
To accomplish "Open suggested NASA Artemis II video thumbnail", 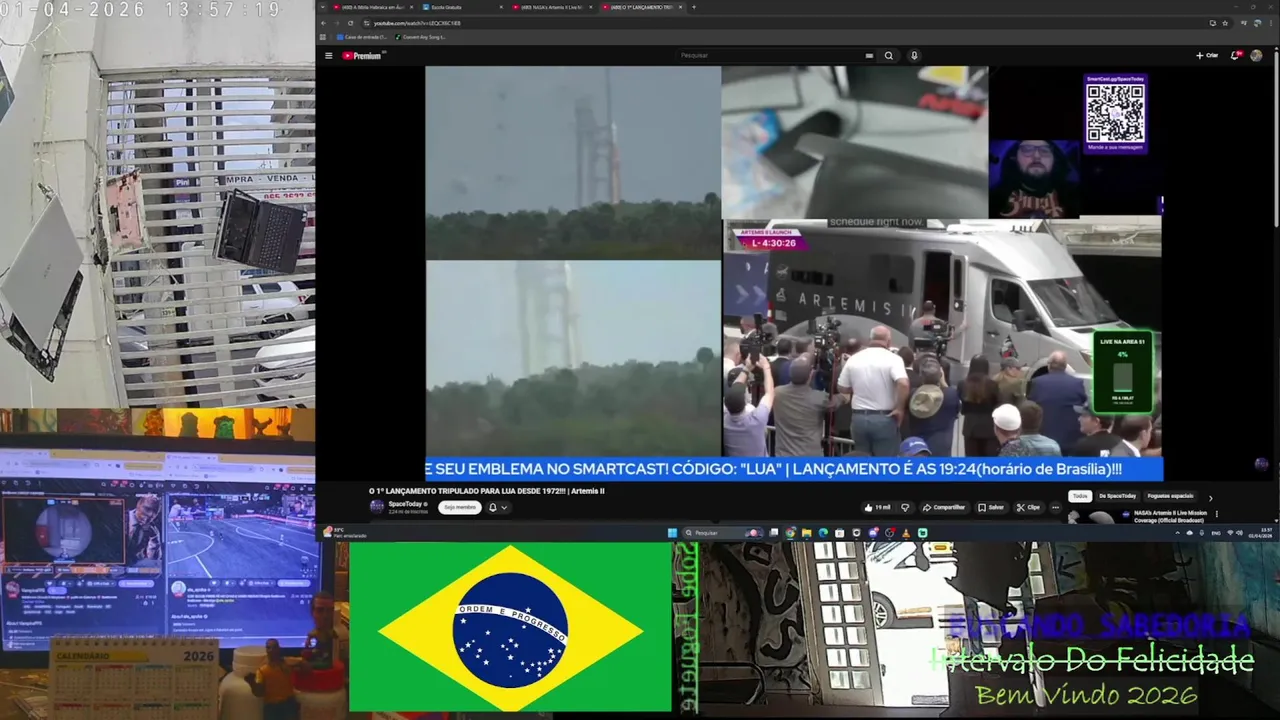I will coord(1098,517).
